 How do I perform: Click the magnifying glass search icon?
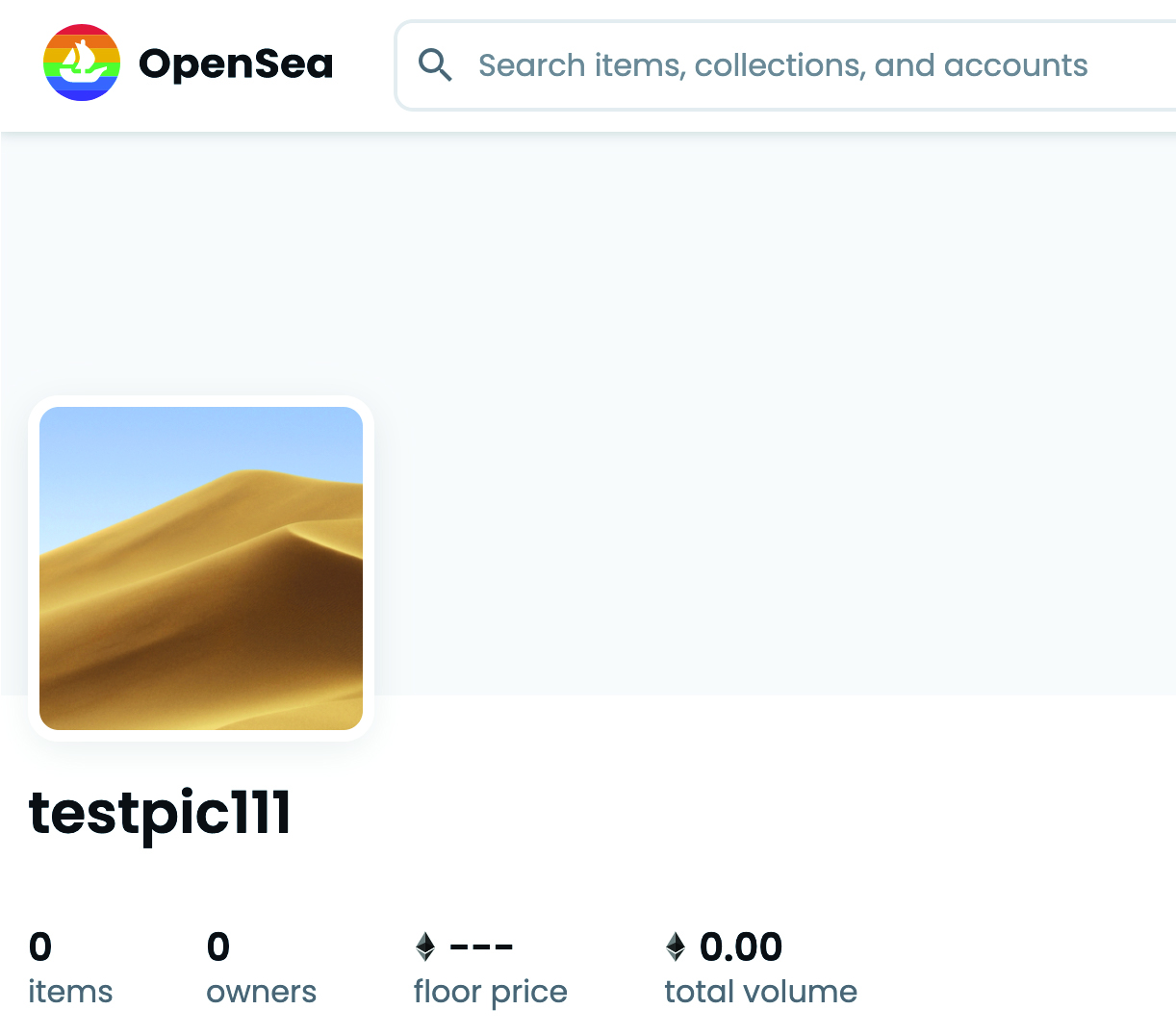(x=435, y=65)
